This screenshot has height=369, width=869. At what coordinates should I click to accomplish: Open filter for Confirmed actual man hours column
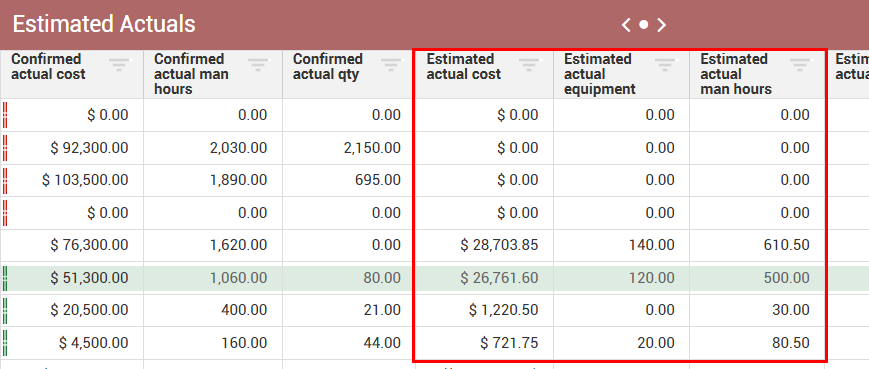point(258,65)
